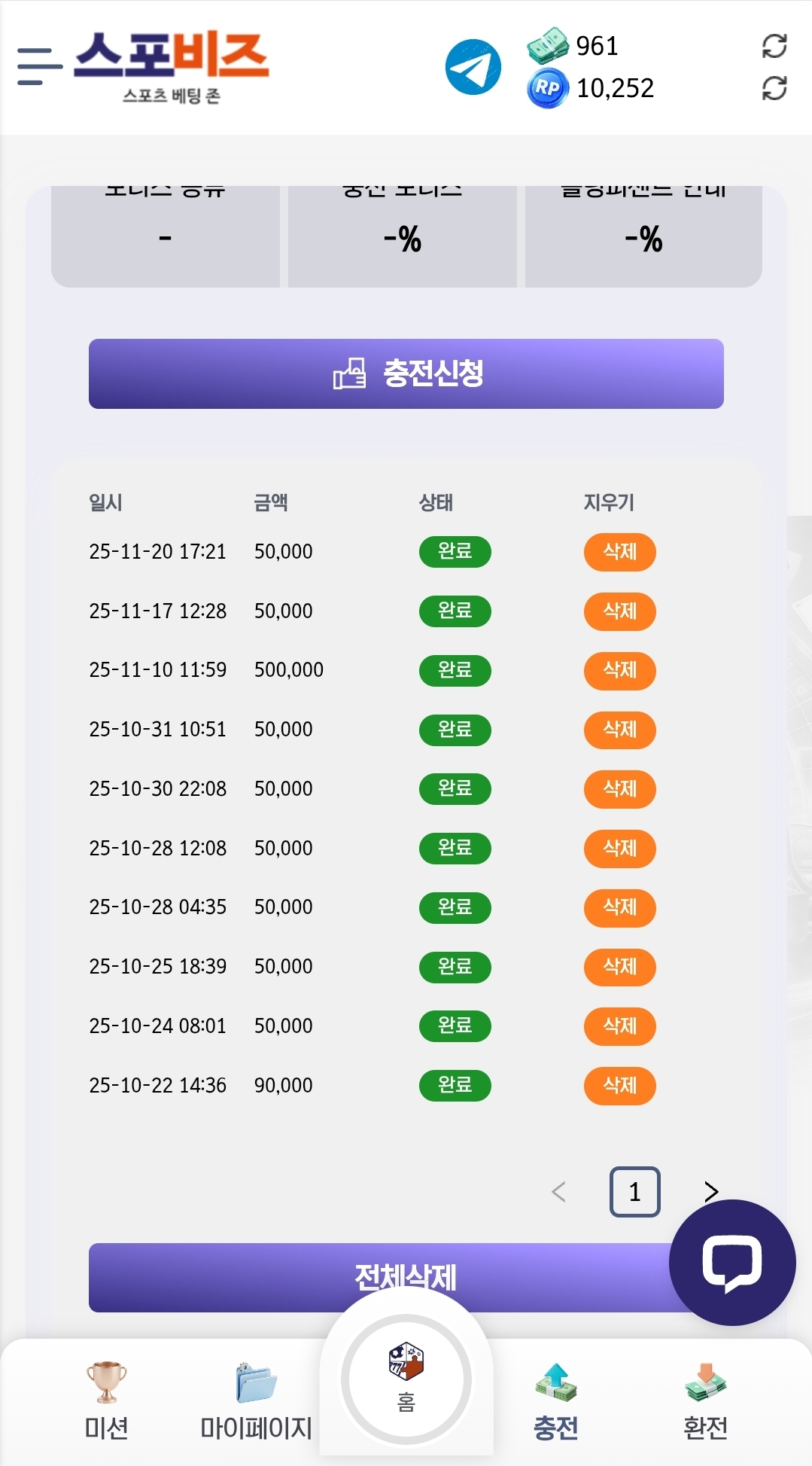Delete the 500,000 charge record
The height and width of the screenshot is (1466, 812).
[x=619, y=670]
